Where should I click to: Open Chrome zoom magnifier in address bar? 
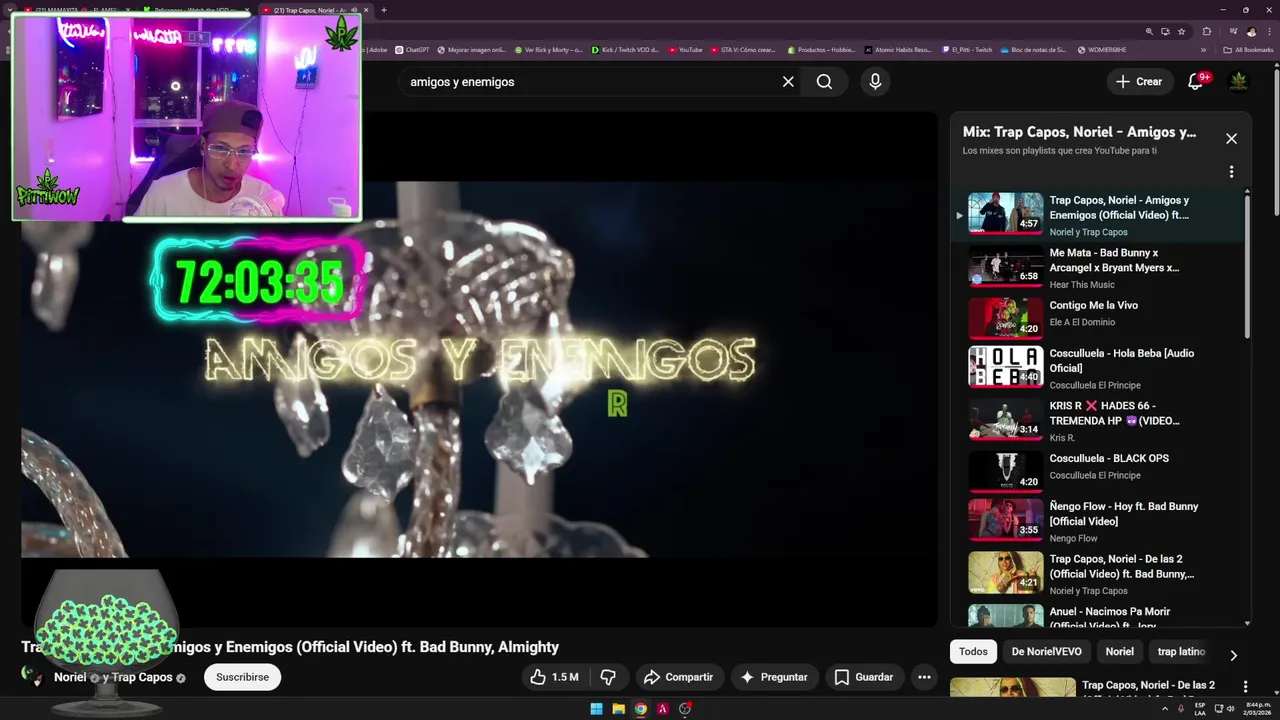point(1150,31)
